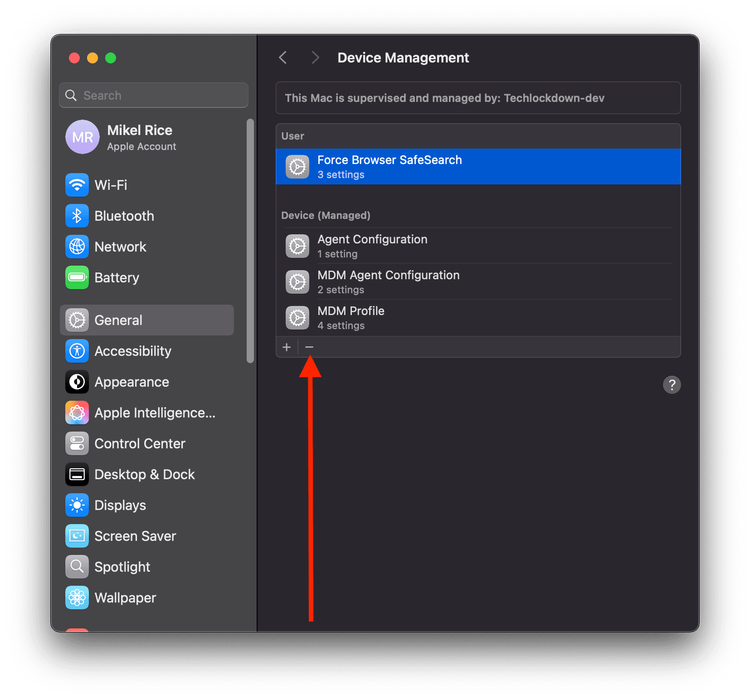750x699 pixels.
Task: Remove selected profile with minus button
Action: (309, 347)
